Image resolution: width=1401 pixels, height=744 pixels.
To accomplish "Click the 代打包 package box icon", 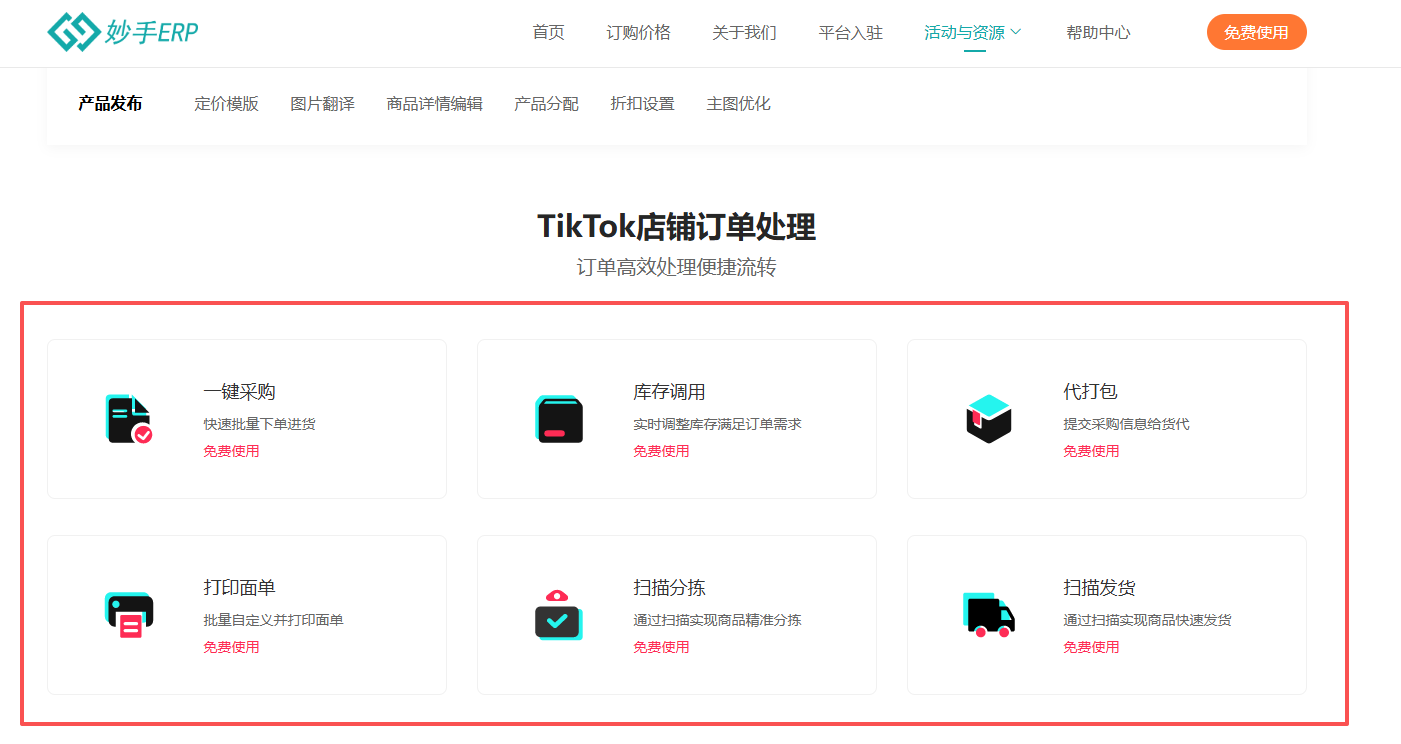I will (x=988, y=418).
